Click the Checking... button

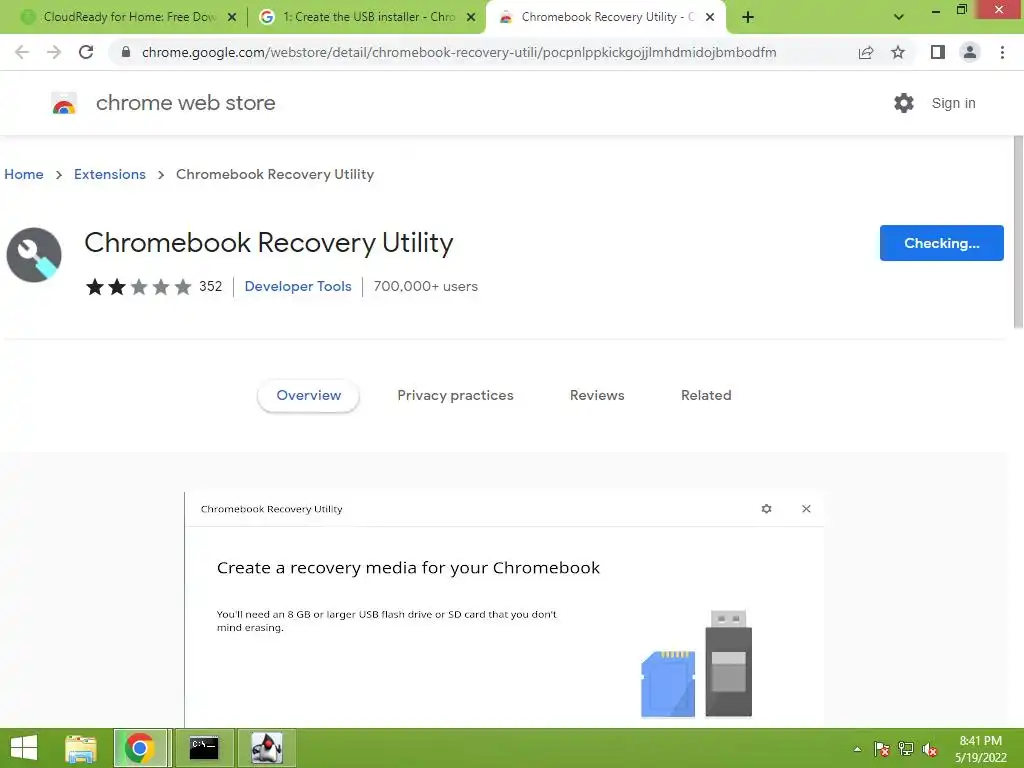pos(941,243)
